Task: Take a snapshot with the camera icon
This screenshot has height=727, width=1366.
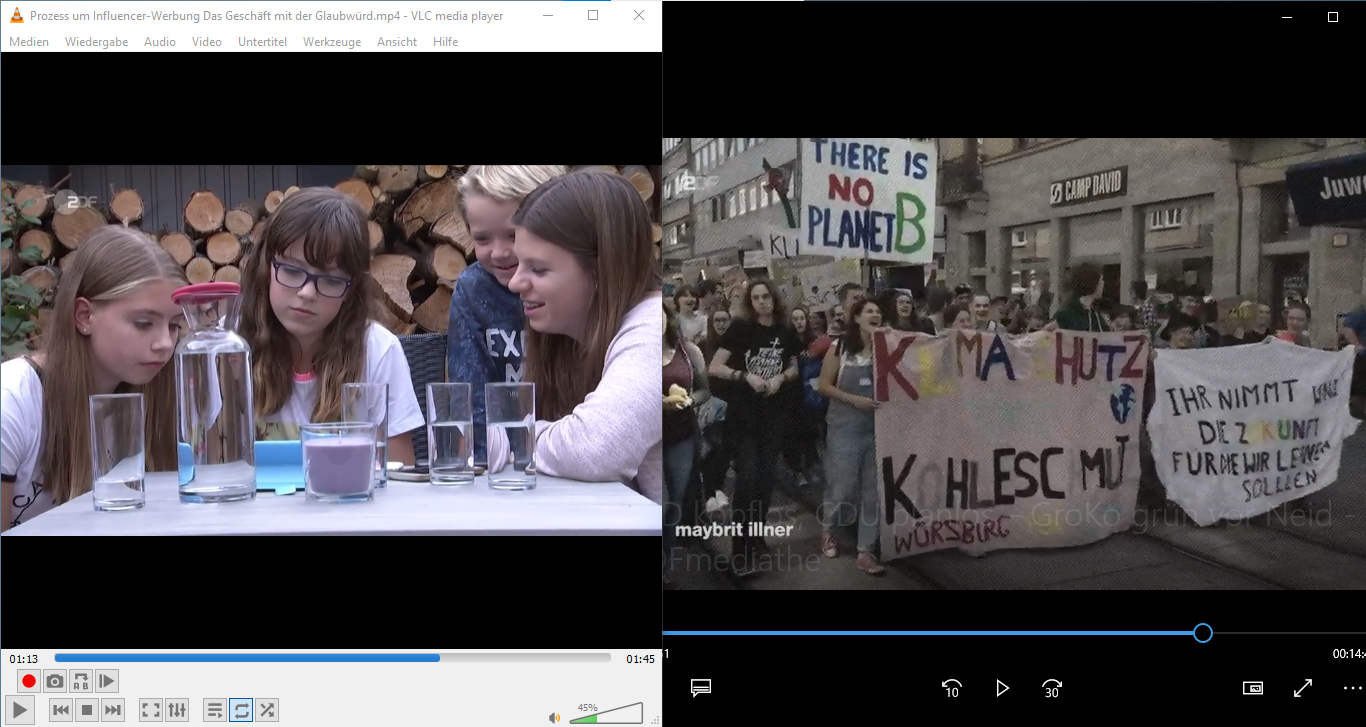Action: tap(55, 682)
